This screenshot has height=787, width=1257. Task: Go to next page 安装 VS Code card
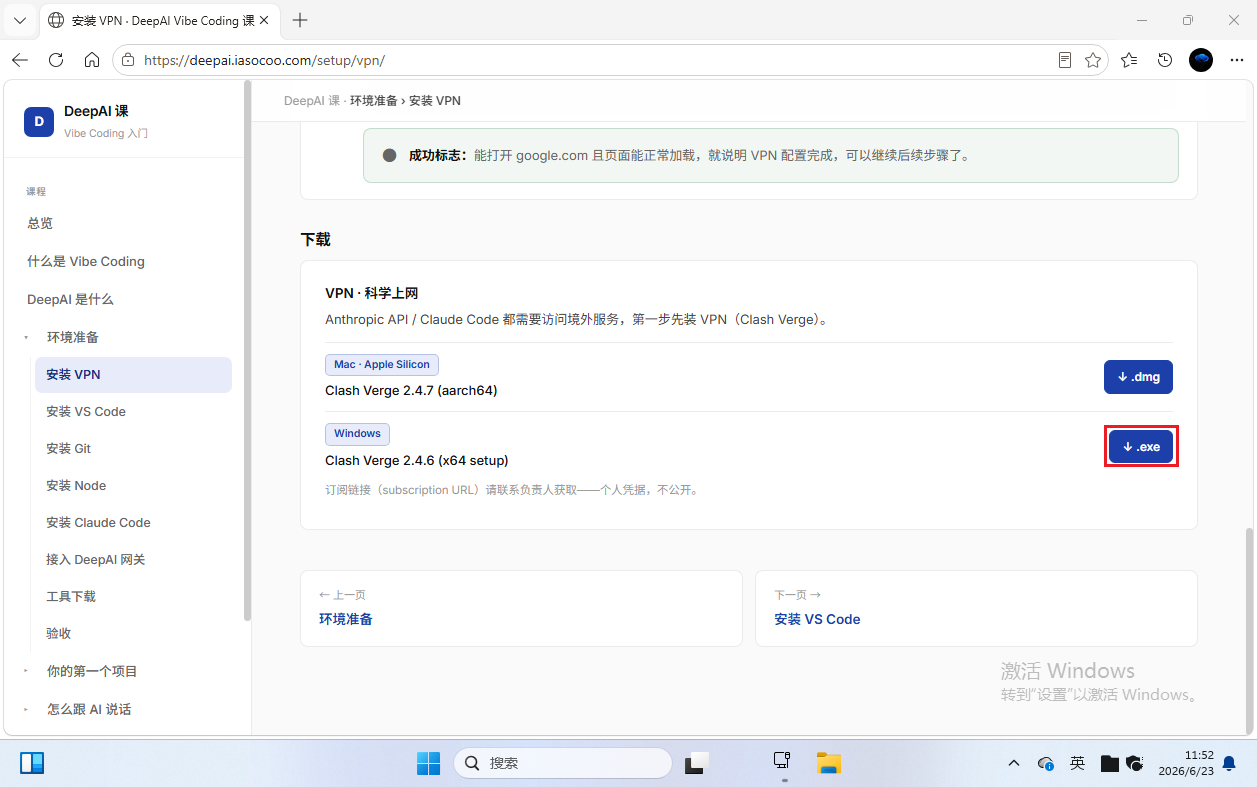click(x=976, y=608)
